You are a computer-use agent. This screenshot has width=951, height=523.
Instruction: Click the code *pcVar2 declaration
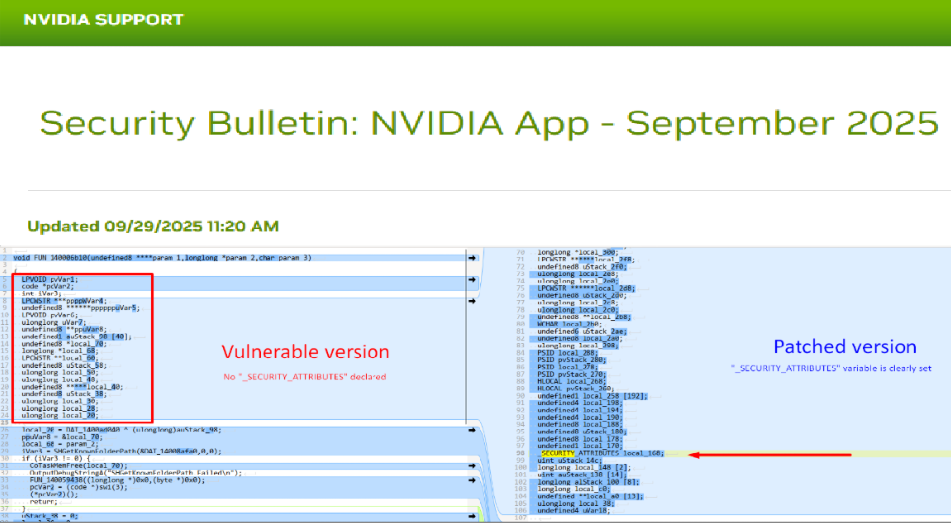pos(47,286)
